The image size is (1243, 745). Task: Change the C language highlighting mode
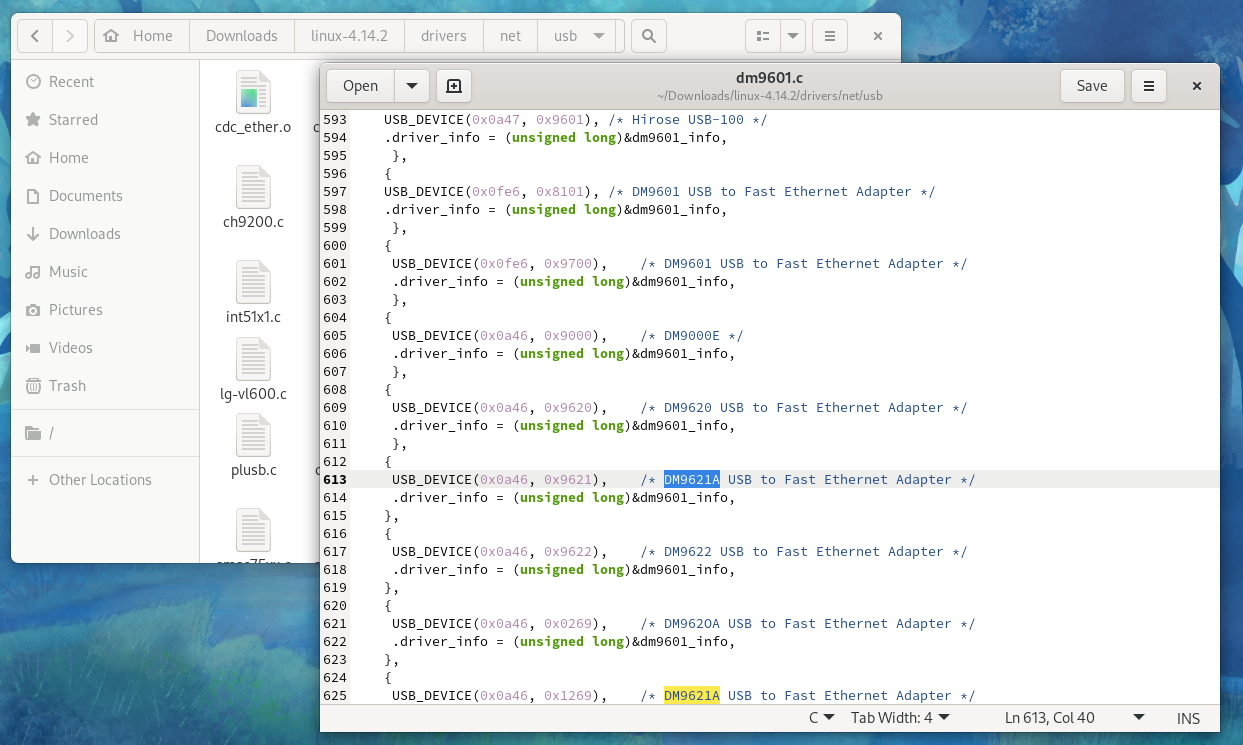click(822, 718)
